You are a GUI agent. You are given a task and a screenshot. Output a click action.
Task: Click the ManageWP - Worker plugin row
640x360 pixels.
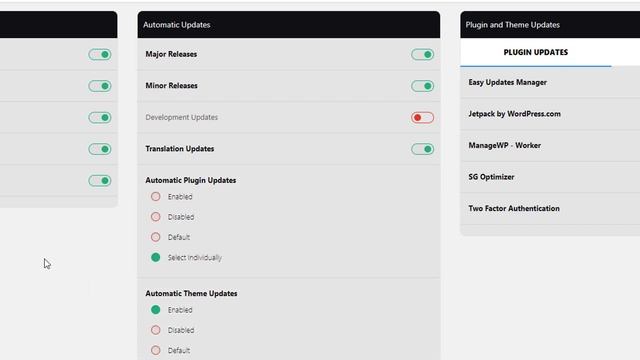tap(550, 145)
